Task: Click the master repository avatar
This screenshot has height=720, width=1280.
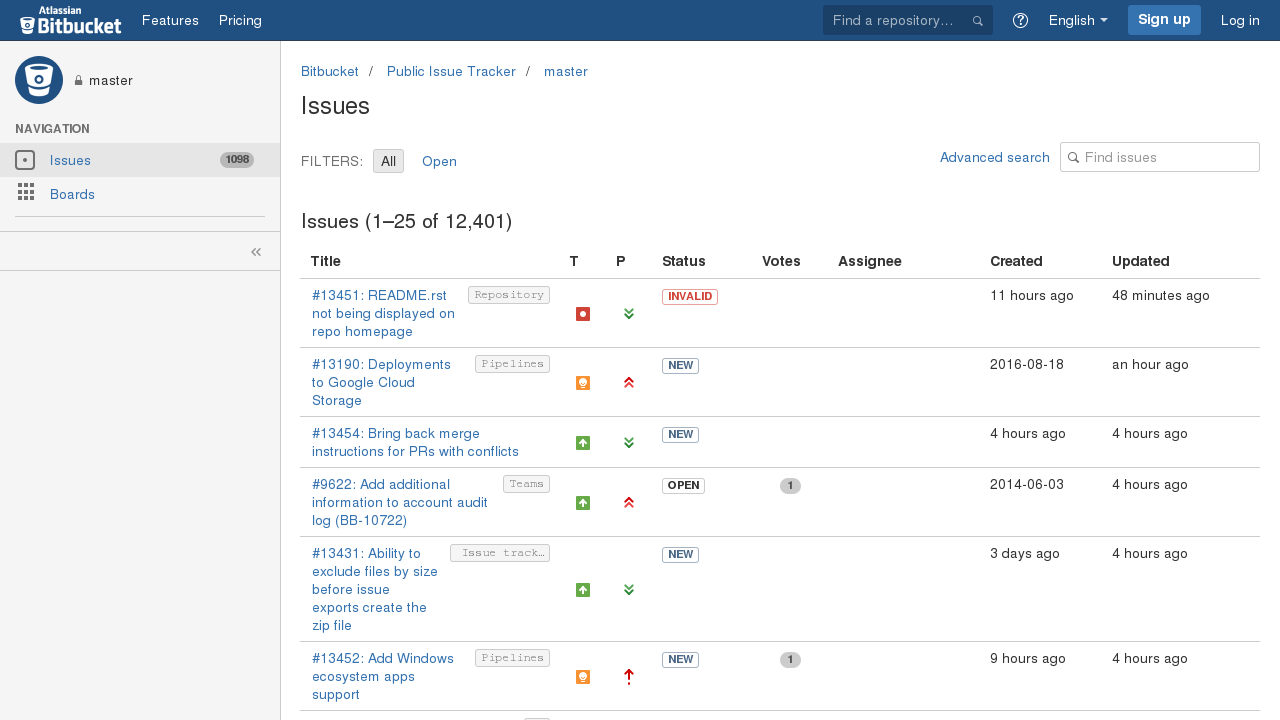Action: pos(39,80)
